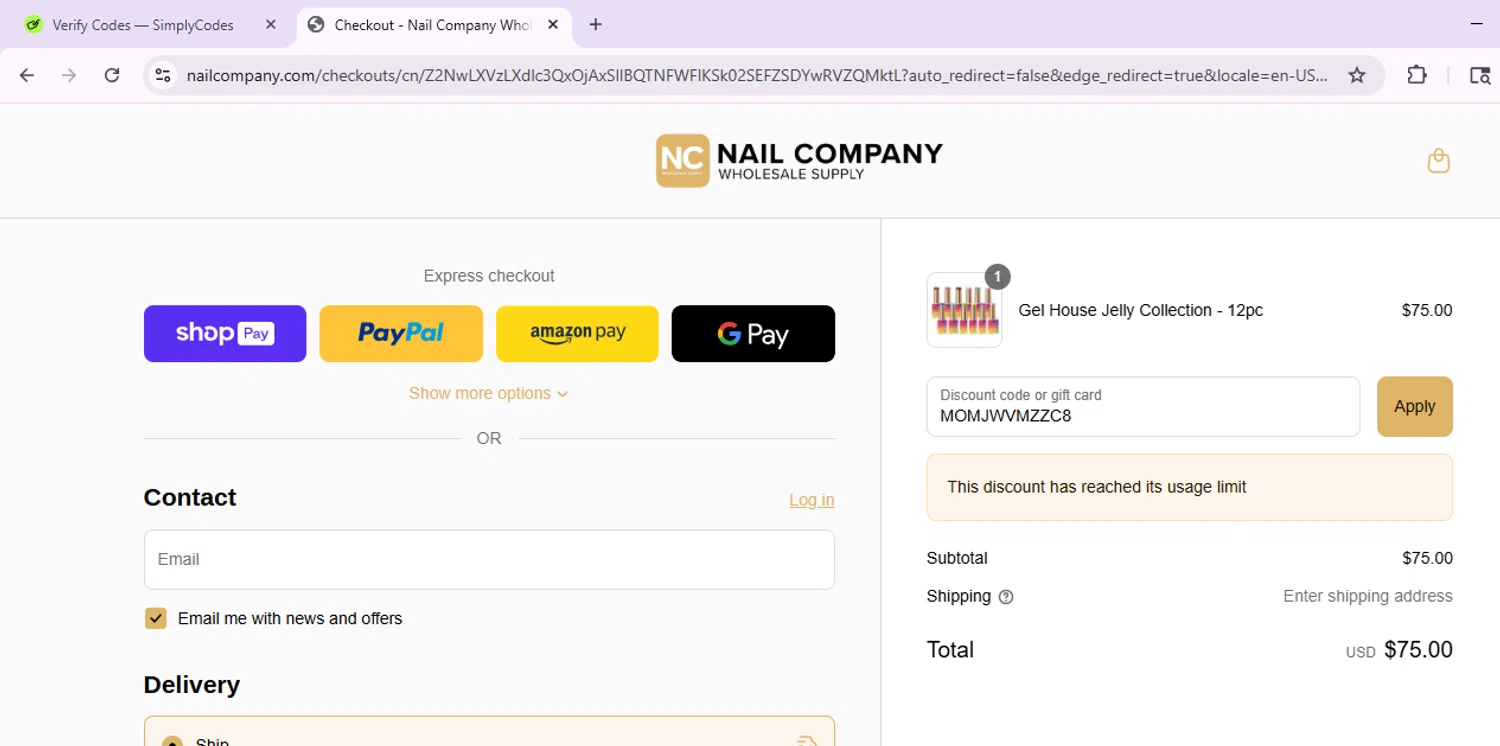Go back with the browser back arrow

[27, 75]
